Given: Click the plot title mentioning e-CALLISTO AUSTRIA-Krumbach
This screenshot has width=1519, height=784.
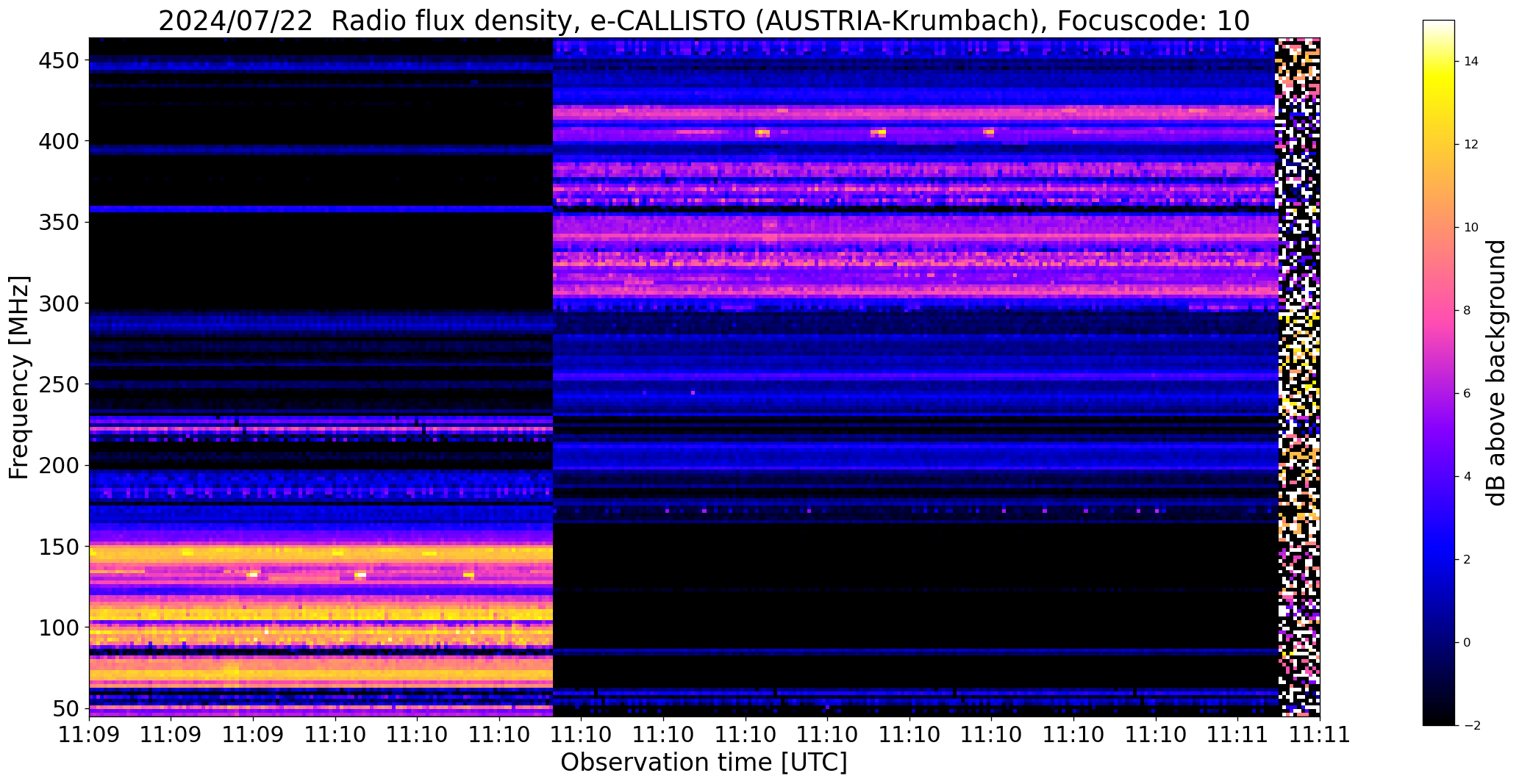Looking at the screenshot, I should pos(704,21).
